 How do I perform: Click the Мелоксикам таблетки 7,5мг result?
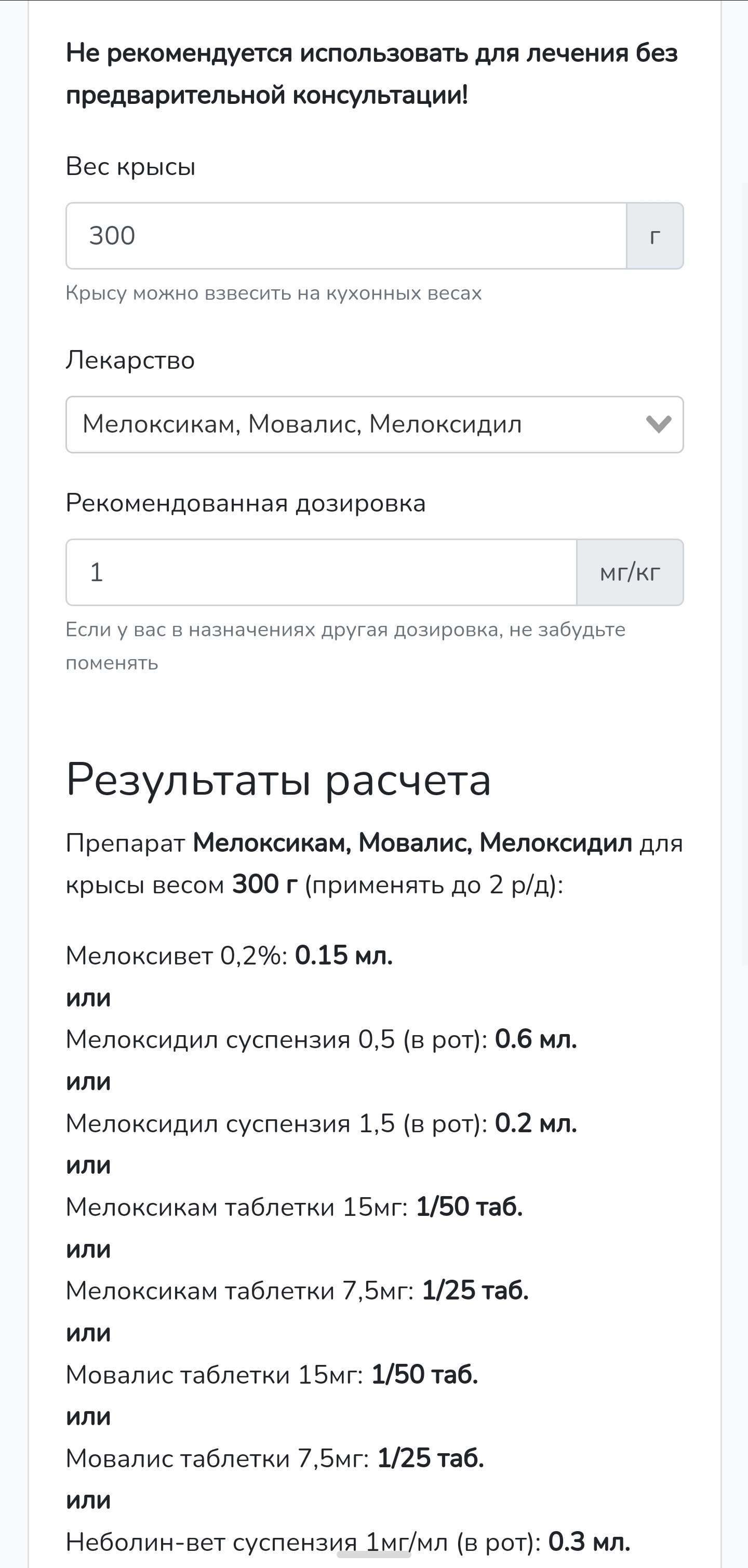(x=297, y=1291)
